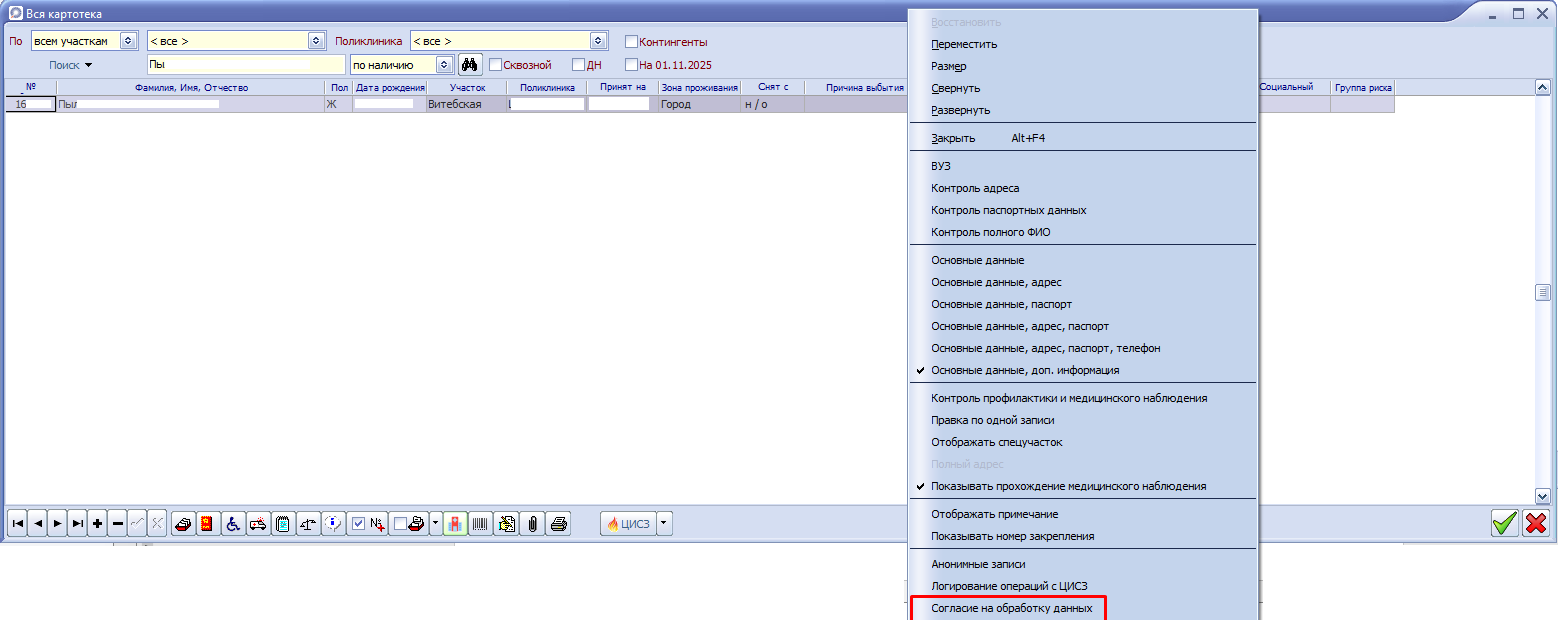Click the paperclip attachment icon
This screenshot has width=1558, height=620.
533,523
